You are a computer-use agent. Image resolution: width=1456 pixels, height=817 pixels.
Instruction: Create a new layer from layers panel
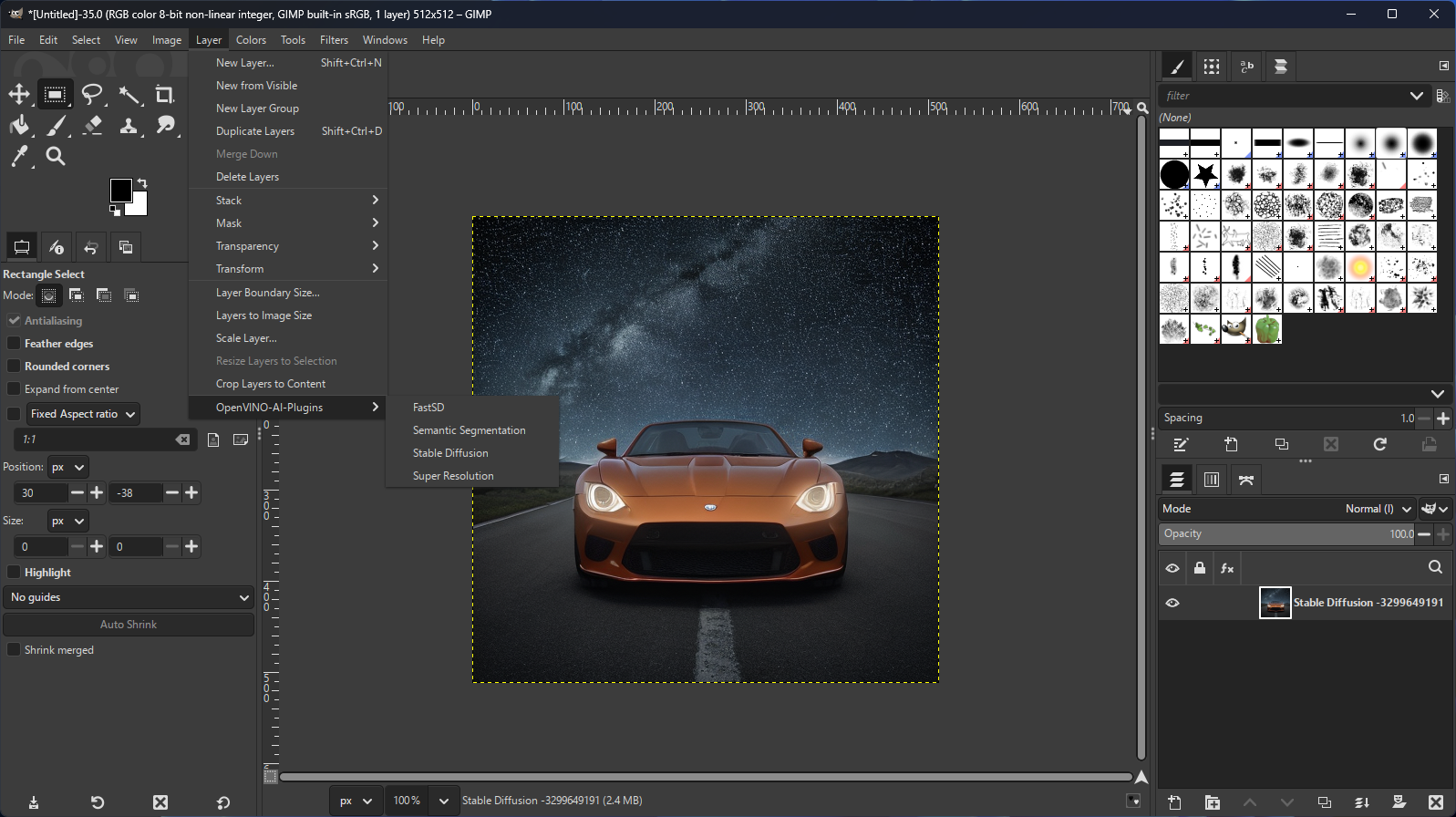point(1174,802)
